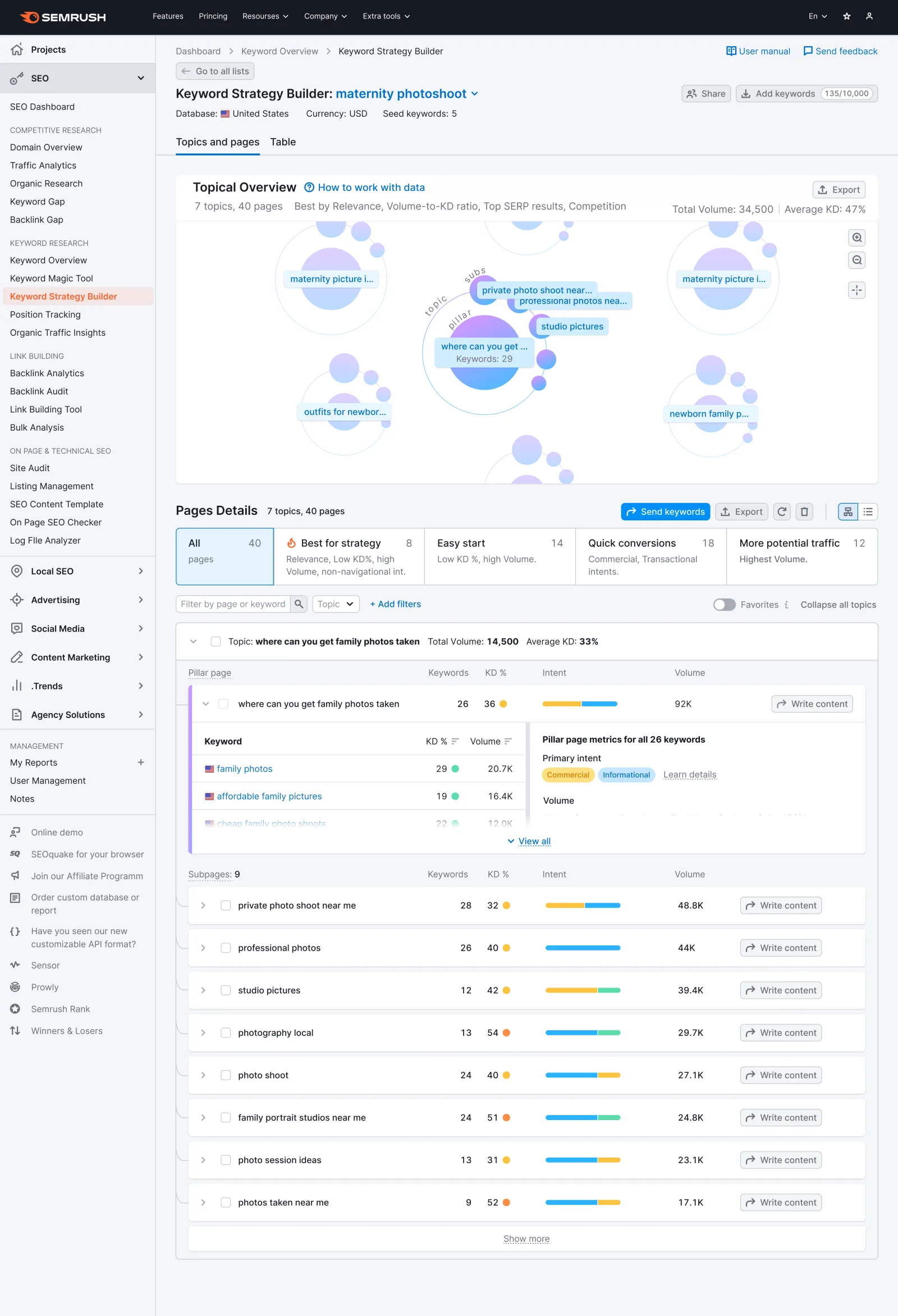Open the Topic filter dropdown
The width and height of the screenshot is (898, 1316).
tap(336, 604)
